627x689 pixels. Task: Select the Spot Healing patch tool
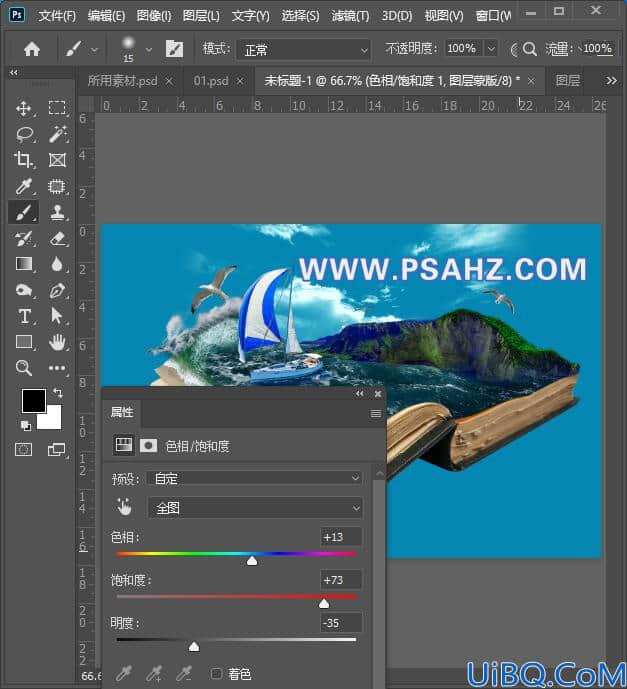point(57,186)
